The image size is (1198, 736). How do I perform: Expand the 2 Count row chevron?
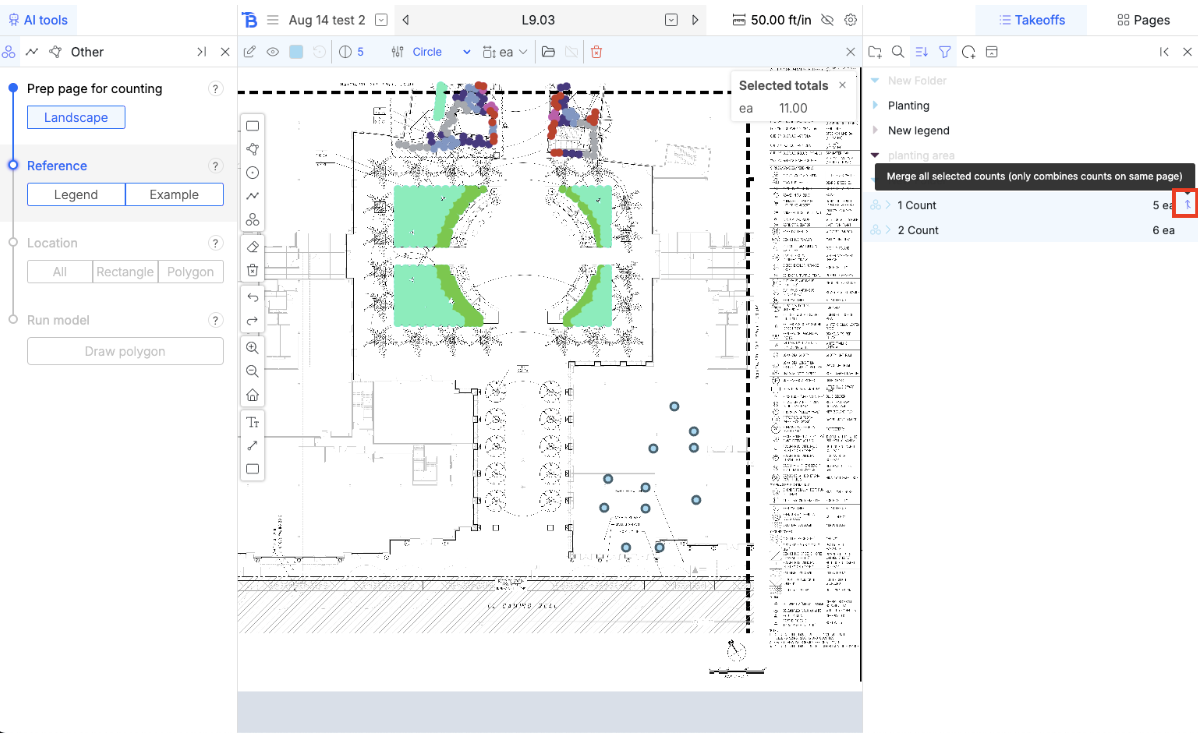click(889, 230)
